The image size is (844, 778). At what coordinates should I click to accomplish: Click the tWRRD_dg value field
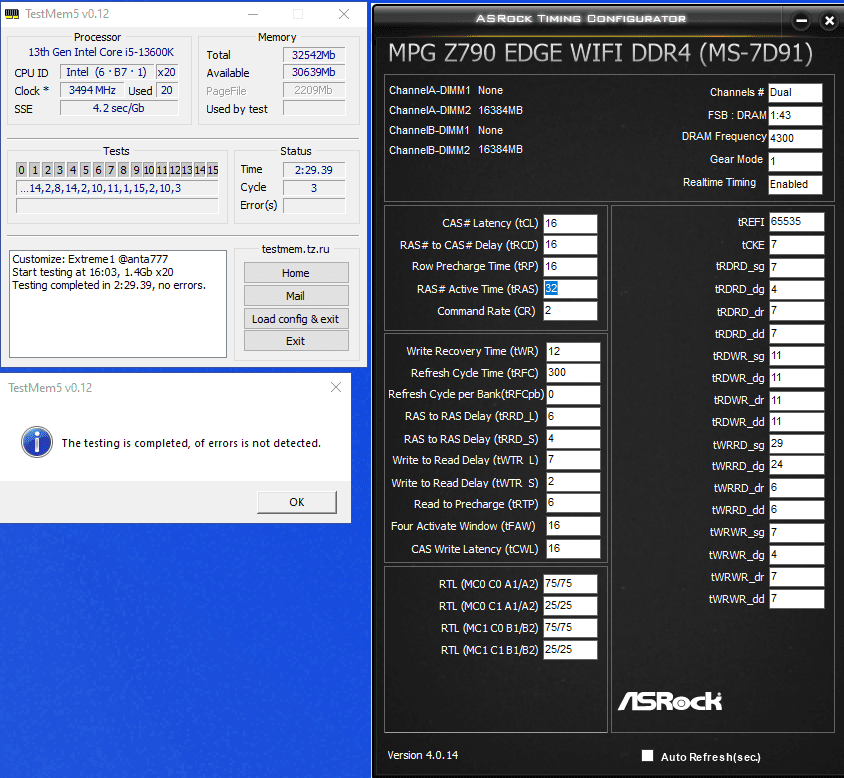pos(796,465)
